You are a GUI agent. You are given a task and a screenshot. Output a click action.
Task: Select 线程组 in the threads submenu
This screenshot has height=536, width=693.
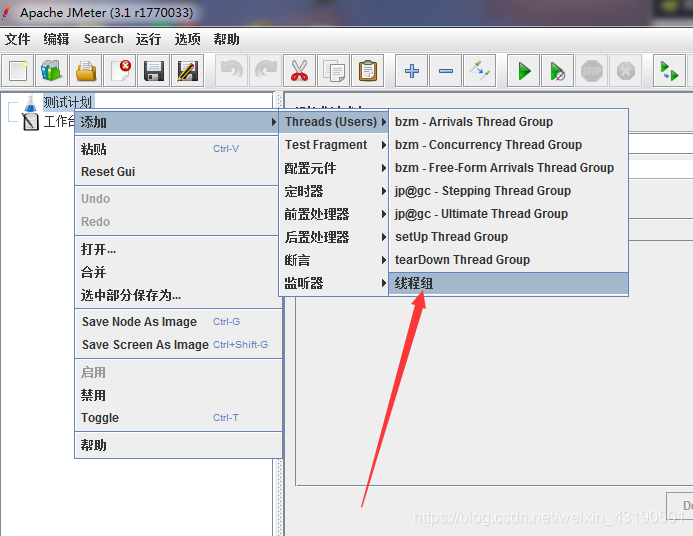(508, 283)
